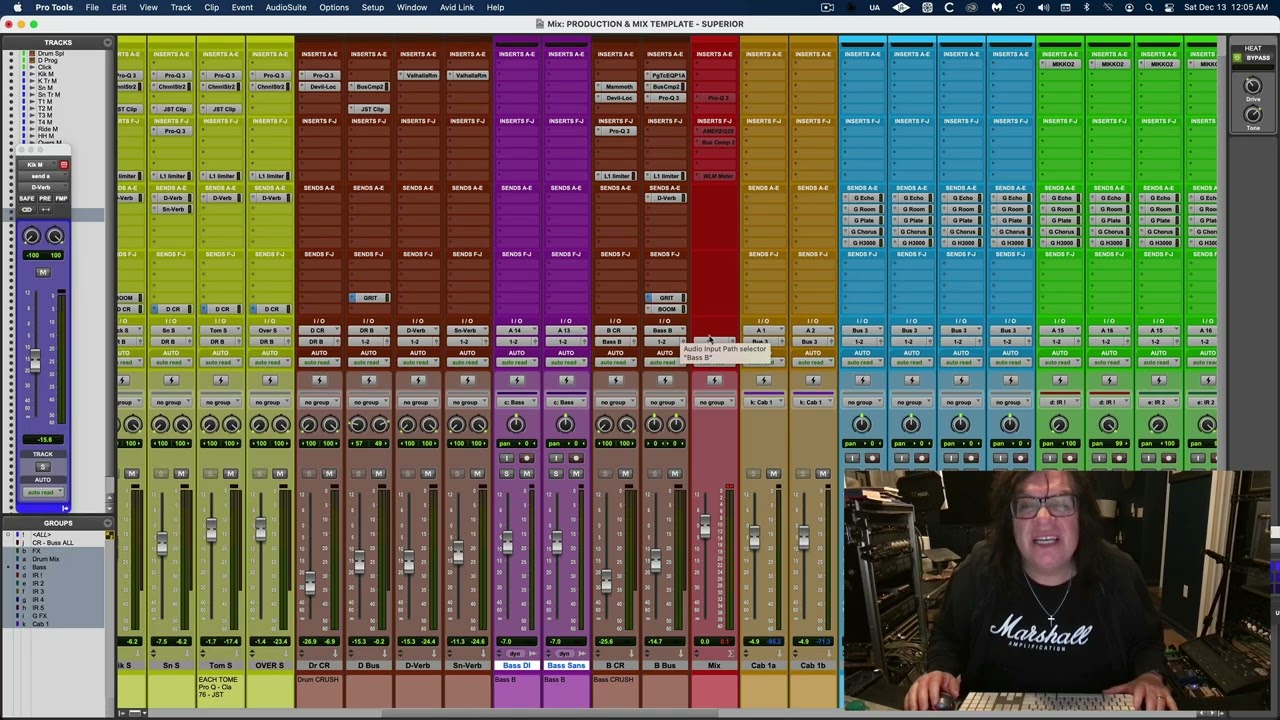This screenshot has width=1280, height=720.
Task: Click the Dr CR track volume fader
Action: pos(310,582)
